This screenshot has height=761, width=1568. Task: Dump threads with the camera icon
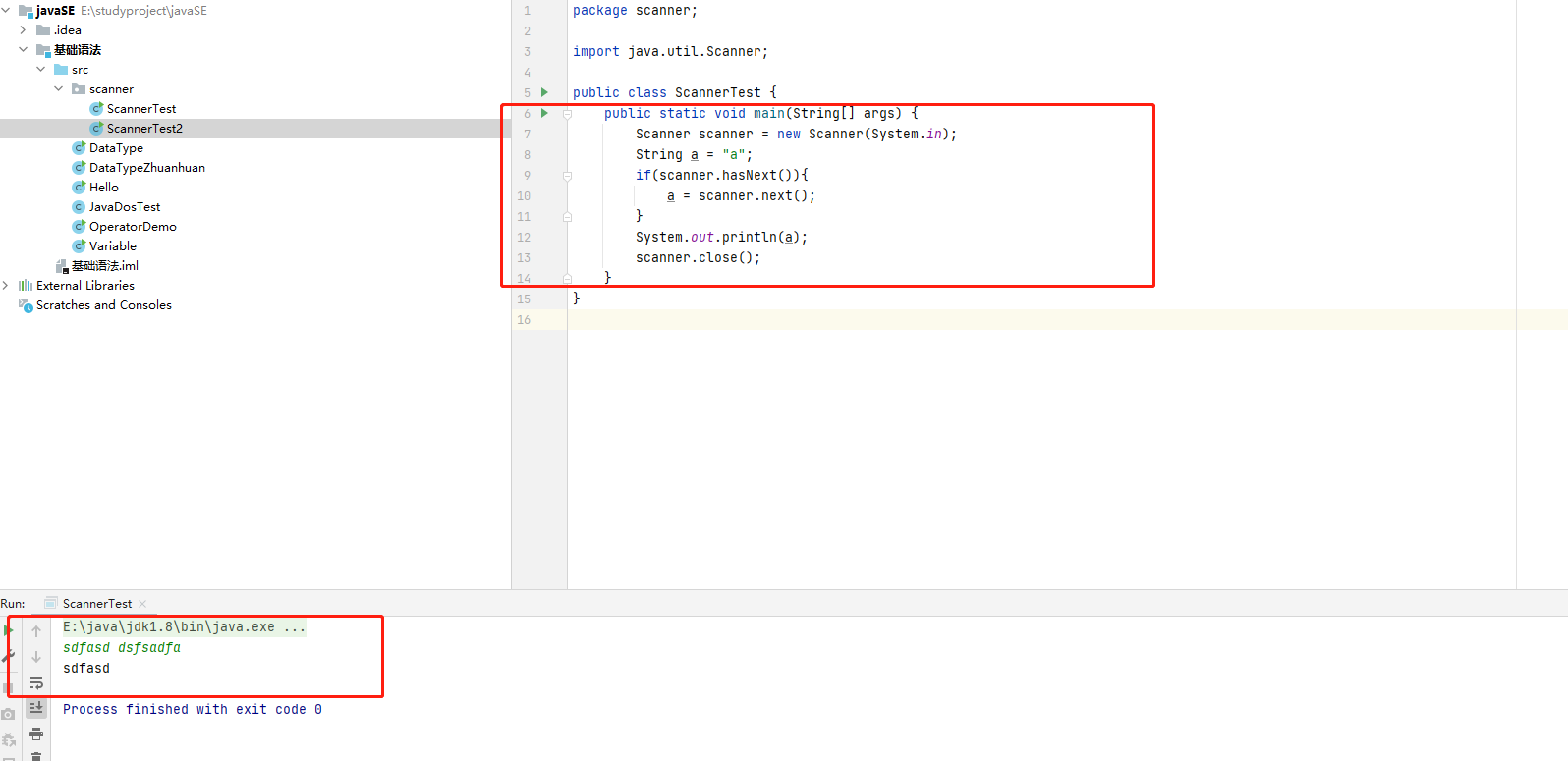(8, 714)
